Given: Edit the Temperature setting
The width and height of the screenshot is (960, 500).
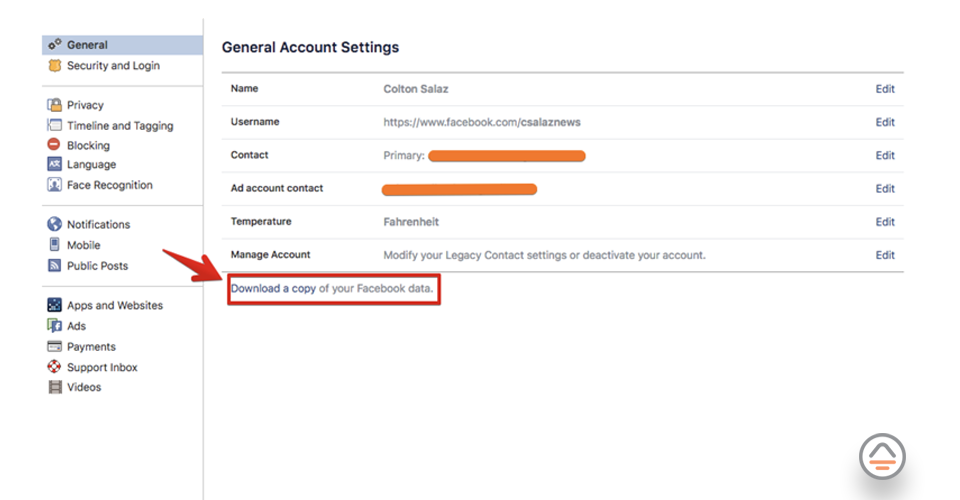Looking at the screenshot, I should click(885, 222).
